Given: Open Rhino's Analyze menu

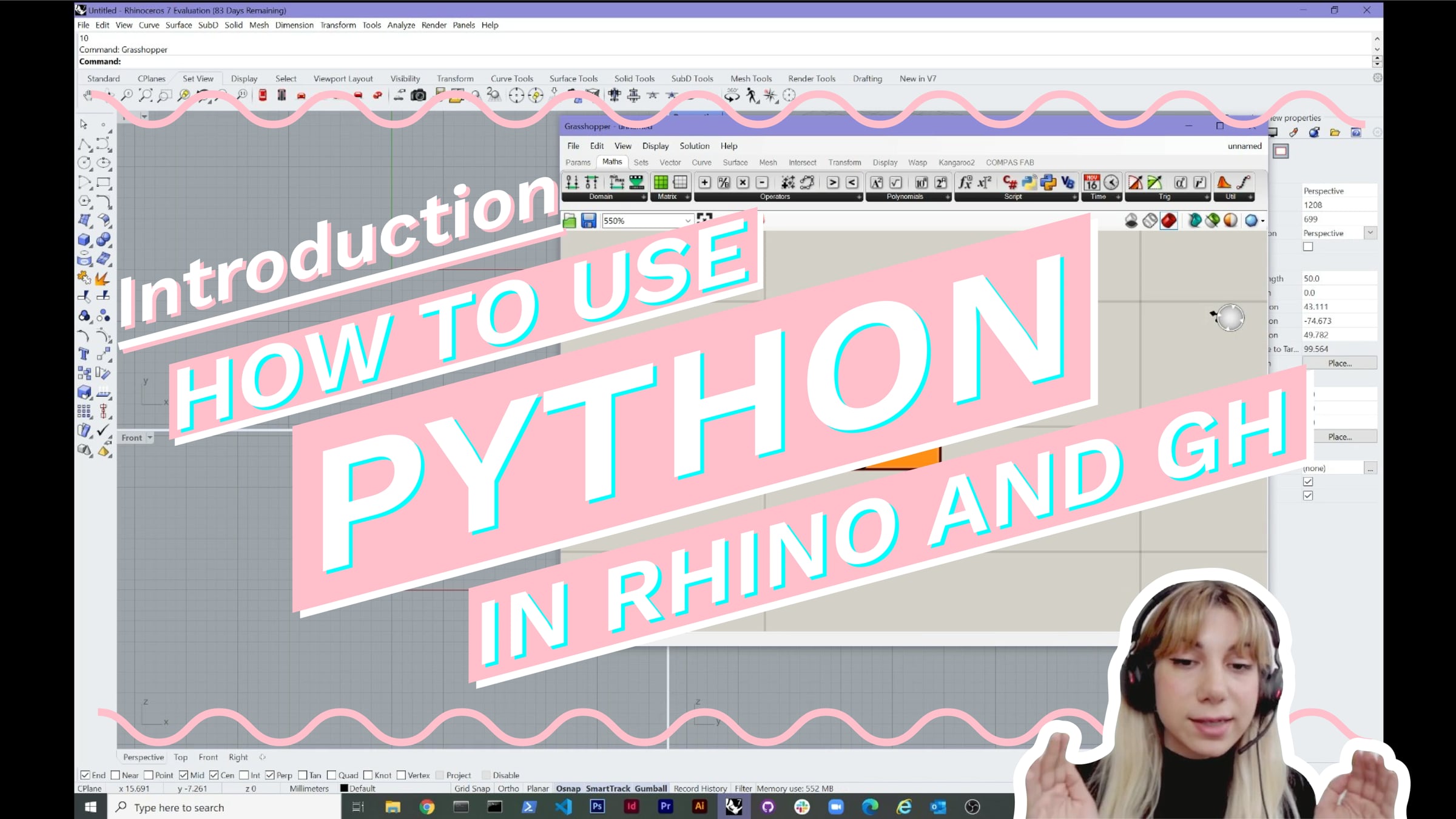Looking at the screenshot, I should [401, 25].
